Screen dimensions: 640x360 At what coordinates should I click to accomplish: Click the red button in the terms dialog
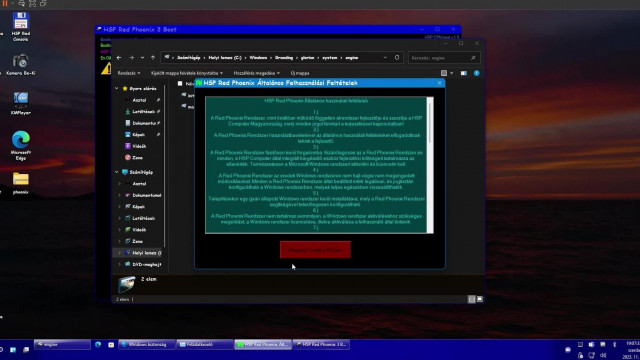coord(315,249)
